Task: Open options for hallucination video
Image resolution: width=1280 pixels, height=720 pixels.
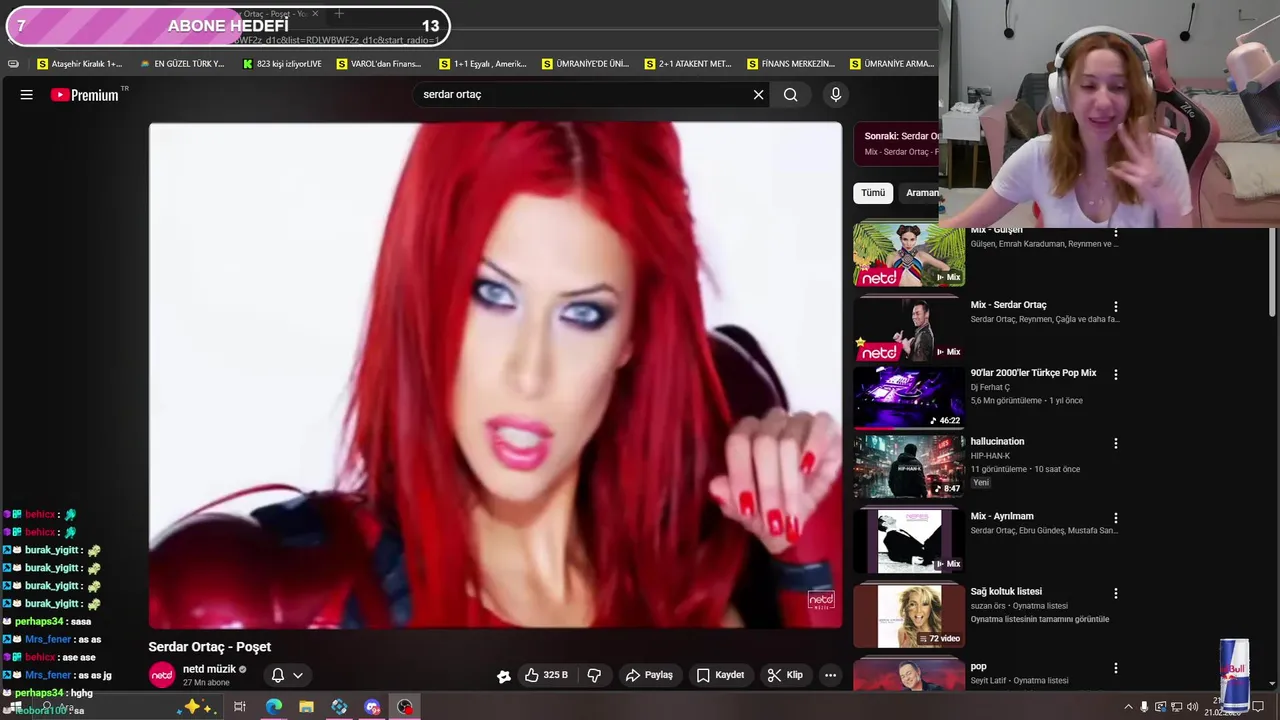Action: 1116,443
